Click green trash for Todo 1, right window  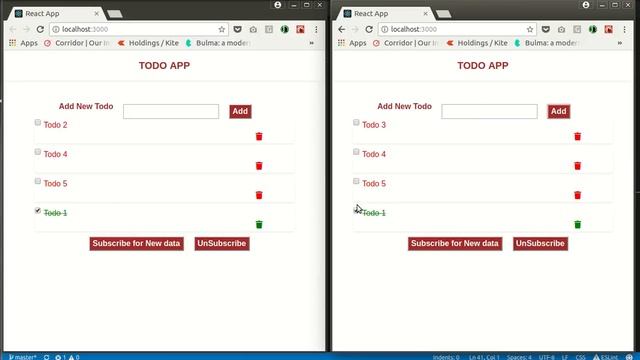[578, 224]
